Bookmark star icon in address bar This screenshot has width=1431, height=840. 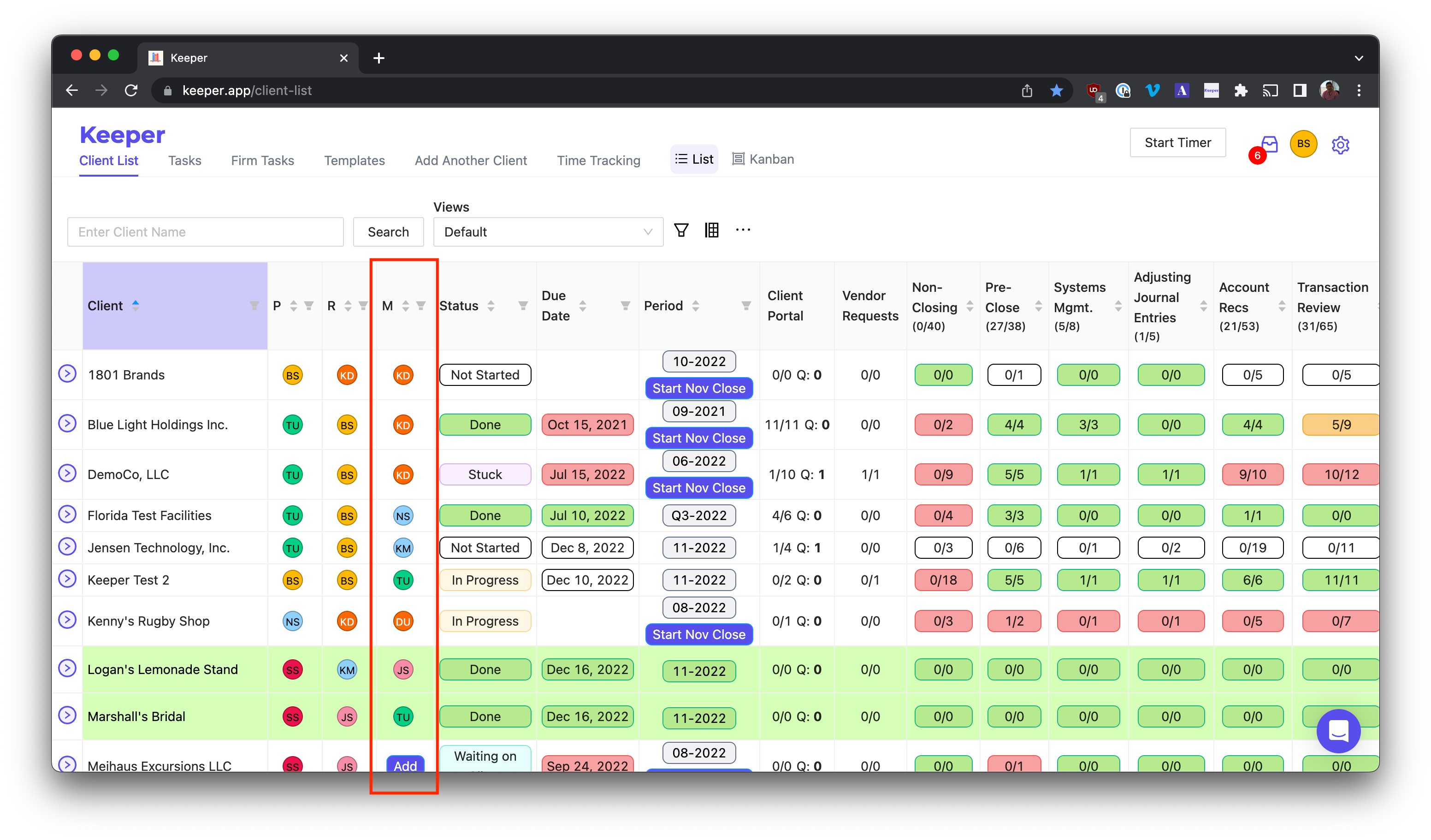click(1056, 91)
